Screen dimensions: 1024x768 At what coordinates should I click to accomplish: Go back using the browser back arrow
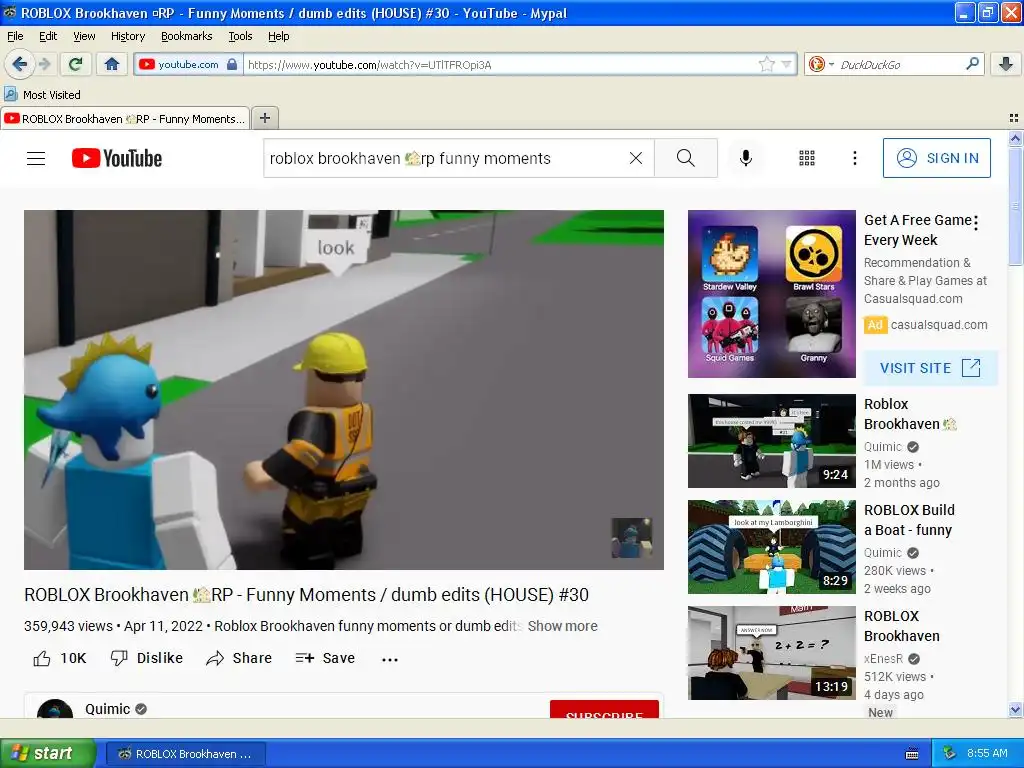[x=20, y=64]
